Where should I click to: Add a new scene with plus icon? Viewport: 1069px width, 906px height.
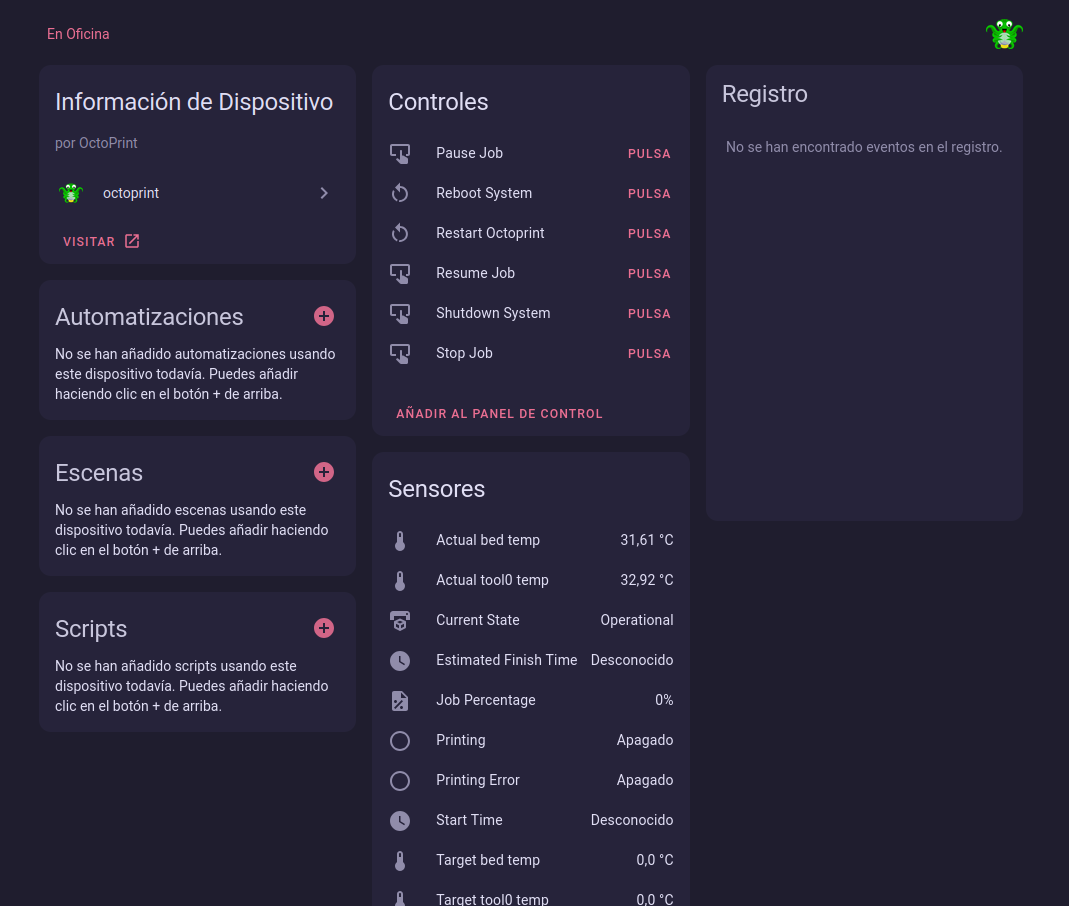[324, 472]
